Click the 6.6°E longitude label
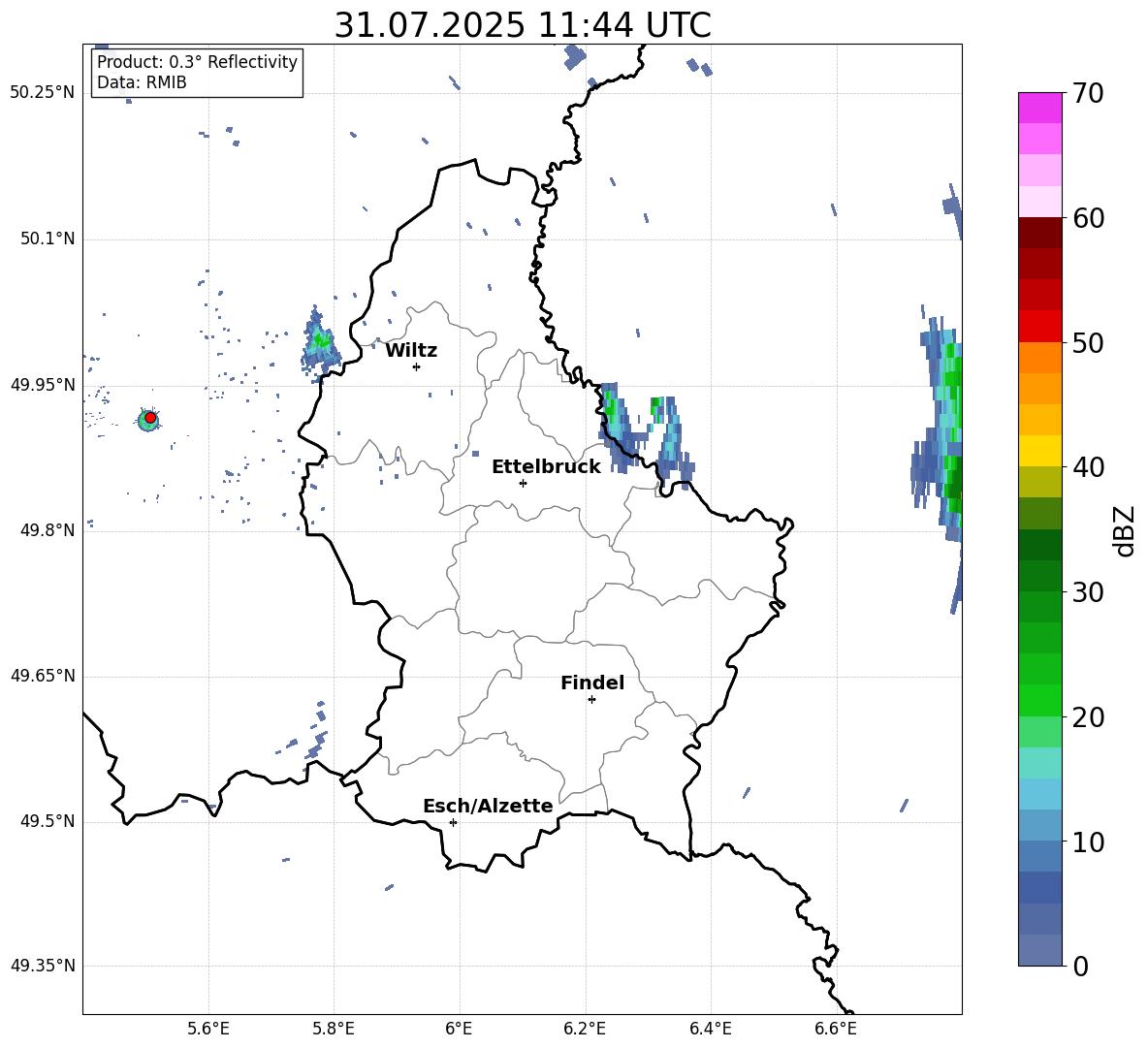Viewport: 1148px width, 1048px height. click(x=836, y=1029)
